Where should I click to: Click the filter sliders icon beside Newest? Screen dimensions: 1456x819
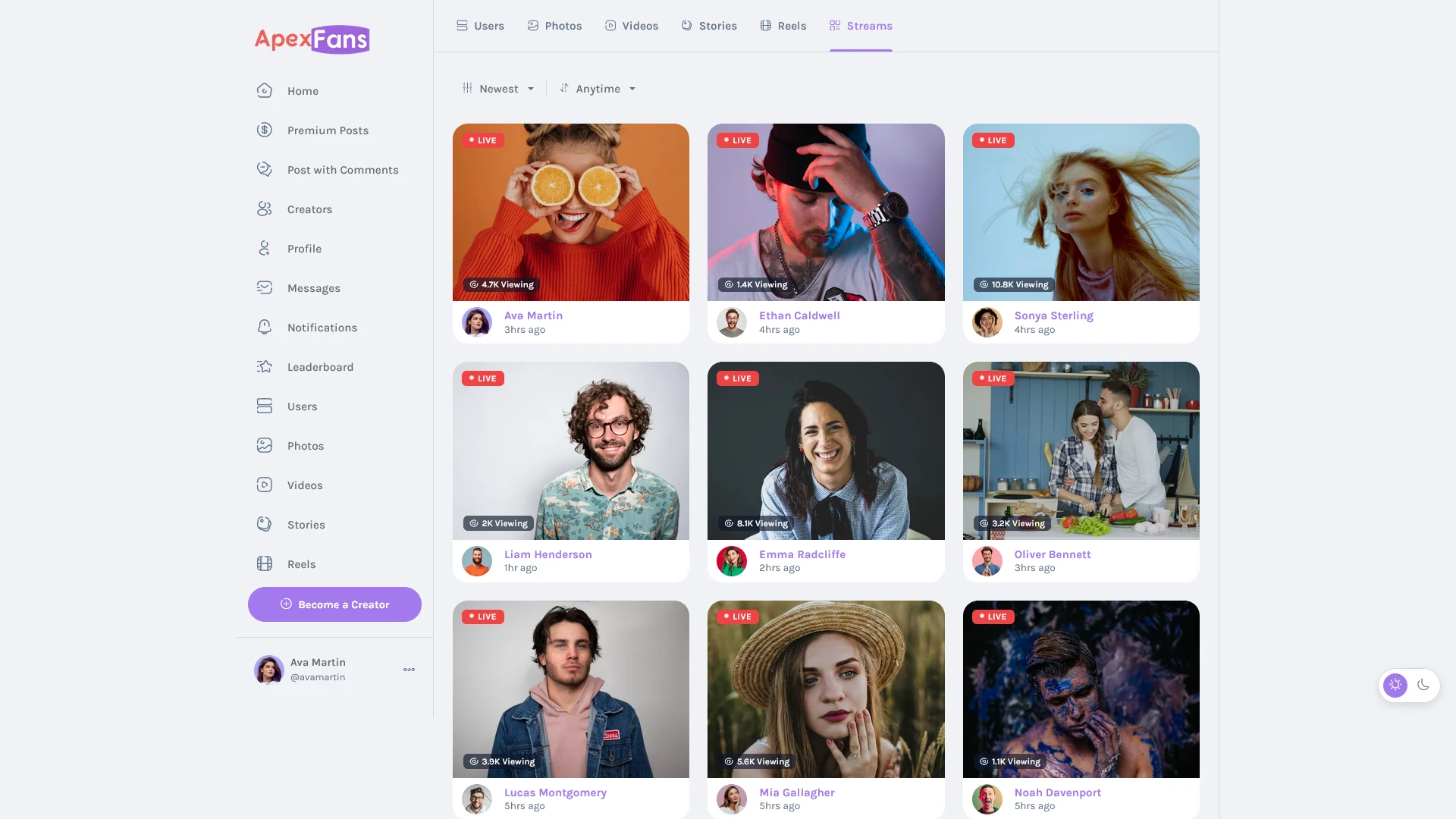click(x=467, y=88)
